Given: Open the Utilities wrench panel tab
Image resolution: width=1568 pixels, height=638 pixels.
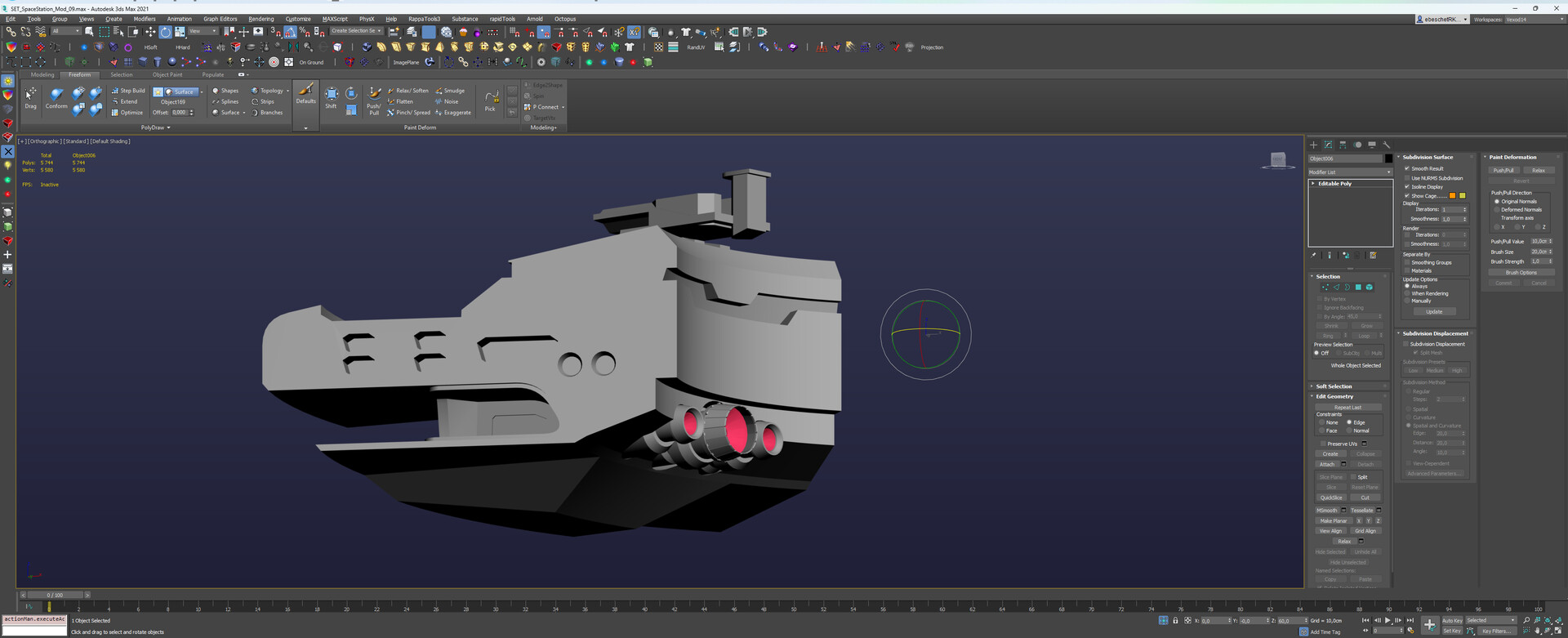Looking at the screenshot, I should 1387,145.
